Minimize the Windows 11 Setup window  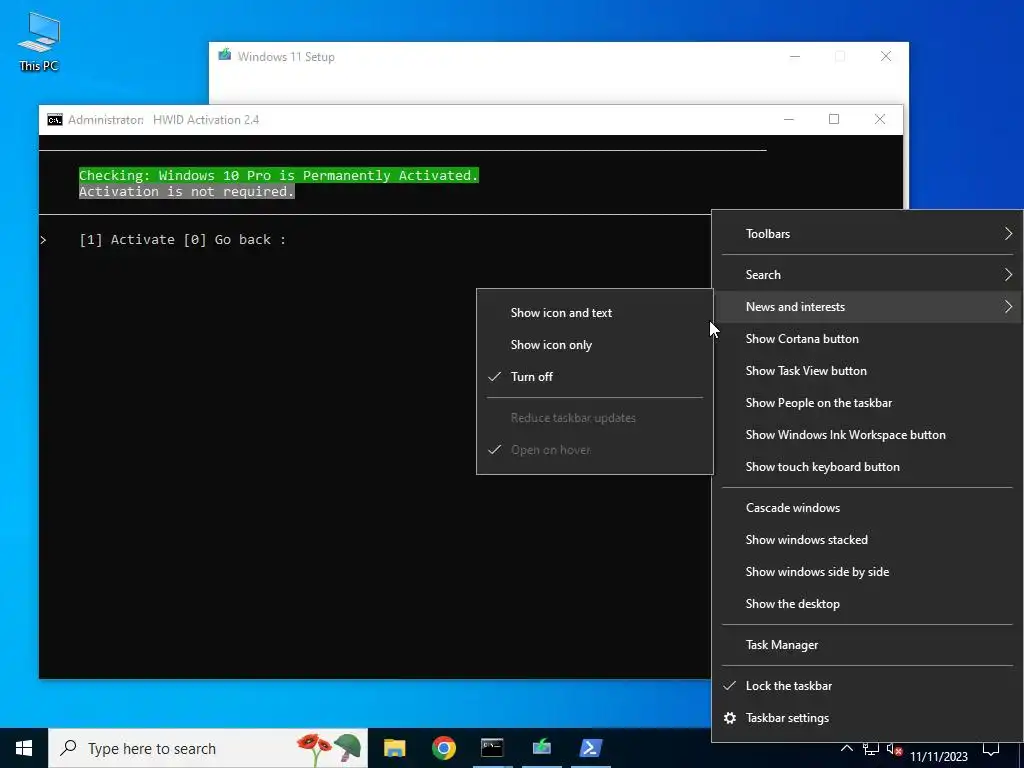pos(795,56)
